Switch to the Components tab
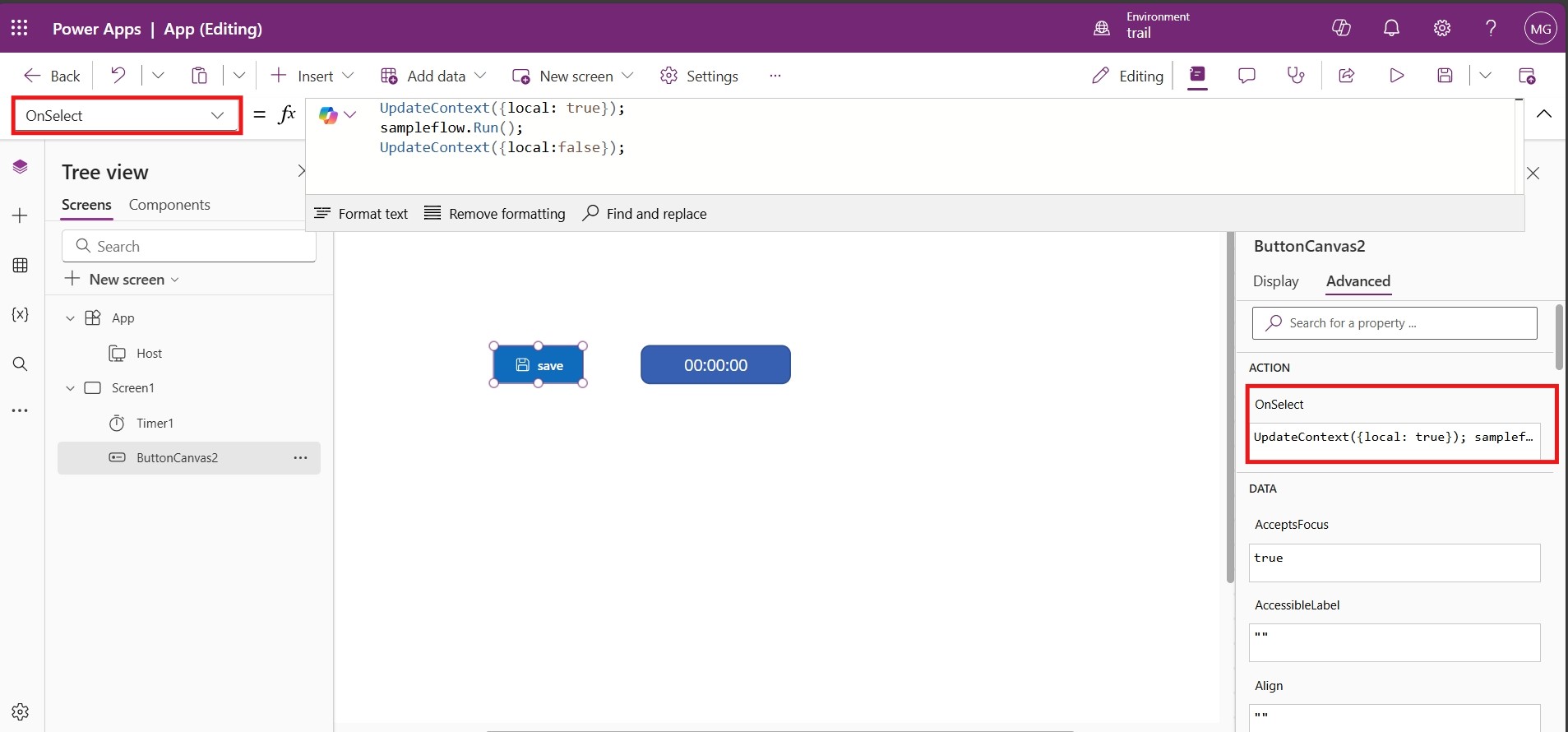 coord(169,205)
